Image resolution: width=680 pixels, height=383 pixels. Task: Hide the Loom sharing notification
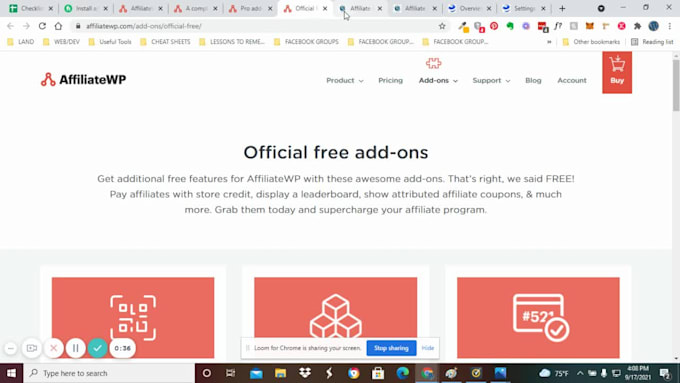[x=428, y=348]
